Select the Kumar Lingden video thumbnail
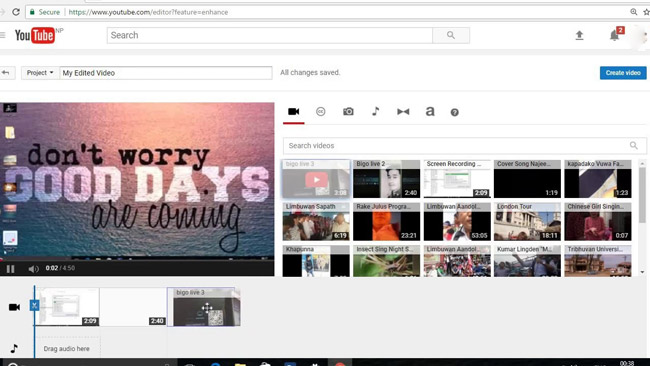 point(527,261)
